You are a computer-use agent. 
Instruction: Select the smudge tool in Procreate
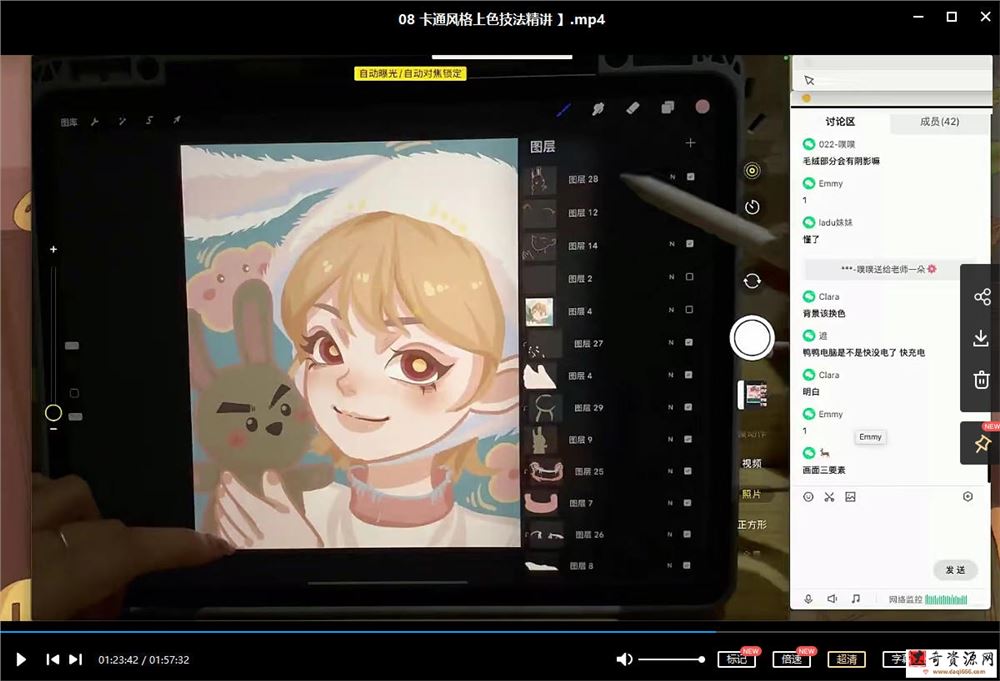598,109
